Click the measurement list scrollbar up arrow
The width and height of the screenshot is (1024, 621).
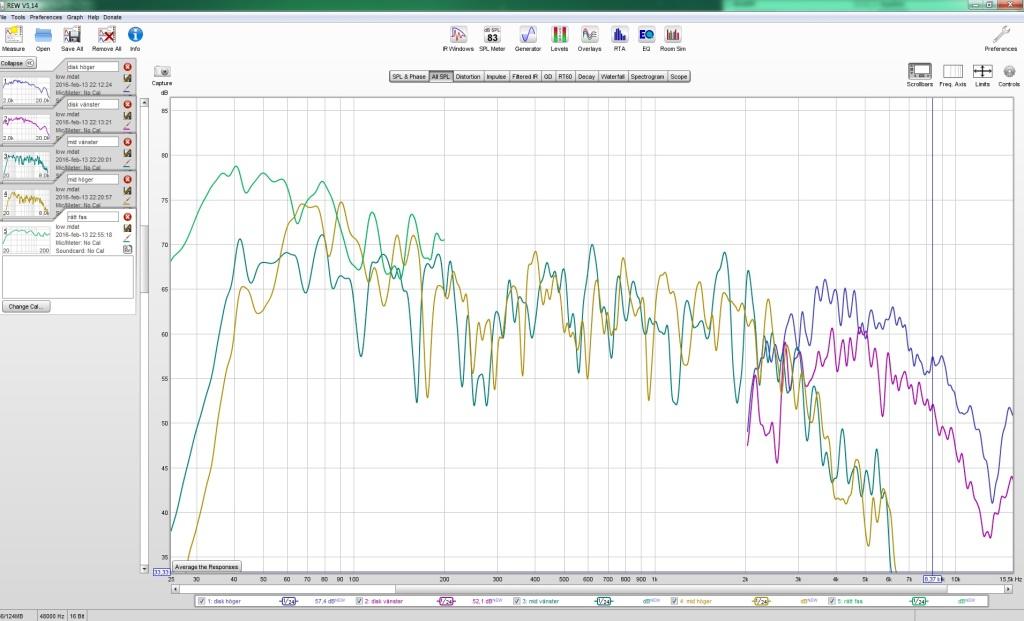(x=144, y=103)
